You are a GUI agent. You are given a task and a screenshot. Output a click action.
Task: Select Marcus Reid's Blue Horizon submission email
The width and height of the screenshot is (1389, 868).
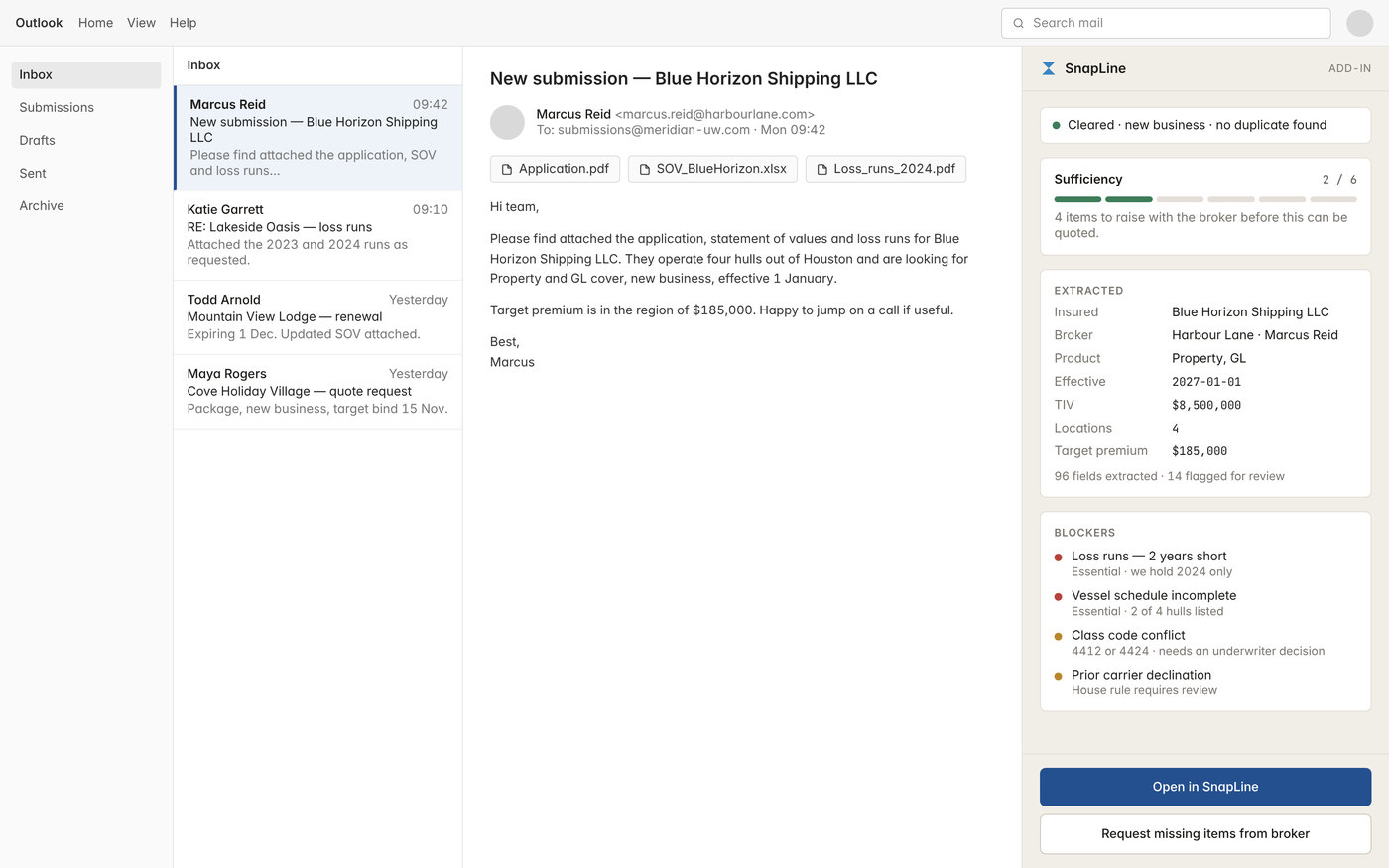coord(317,138)
